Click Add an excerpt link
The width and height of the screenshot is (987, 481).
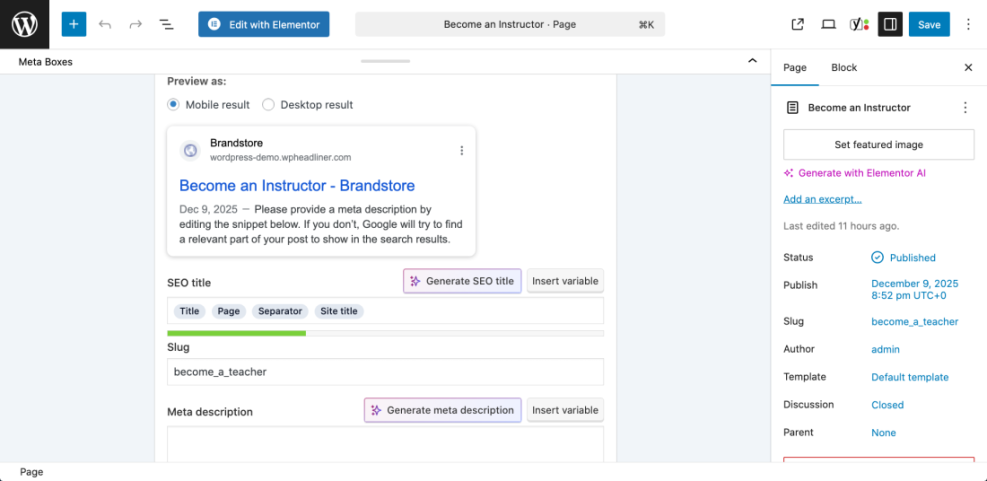(823, 199)
